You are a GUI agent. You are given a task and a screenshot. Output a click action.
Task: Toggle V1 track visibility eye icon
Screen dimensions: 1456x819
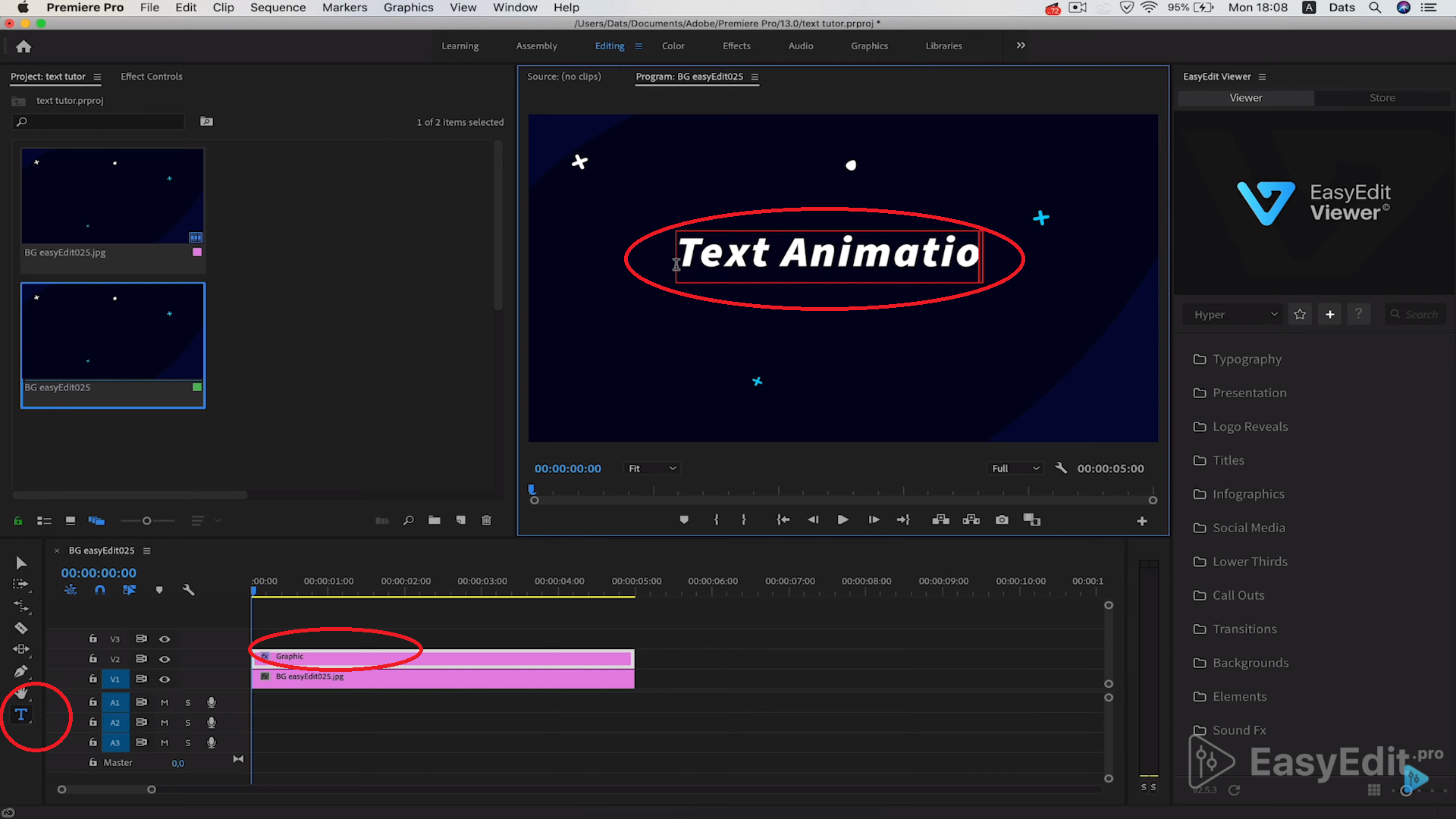[x=164, y=678]
